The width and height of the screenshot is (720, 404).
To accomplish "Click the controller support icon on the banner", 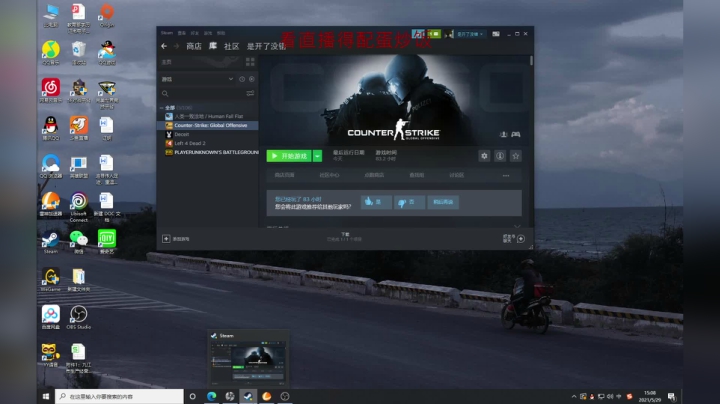I will 516,135.
